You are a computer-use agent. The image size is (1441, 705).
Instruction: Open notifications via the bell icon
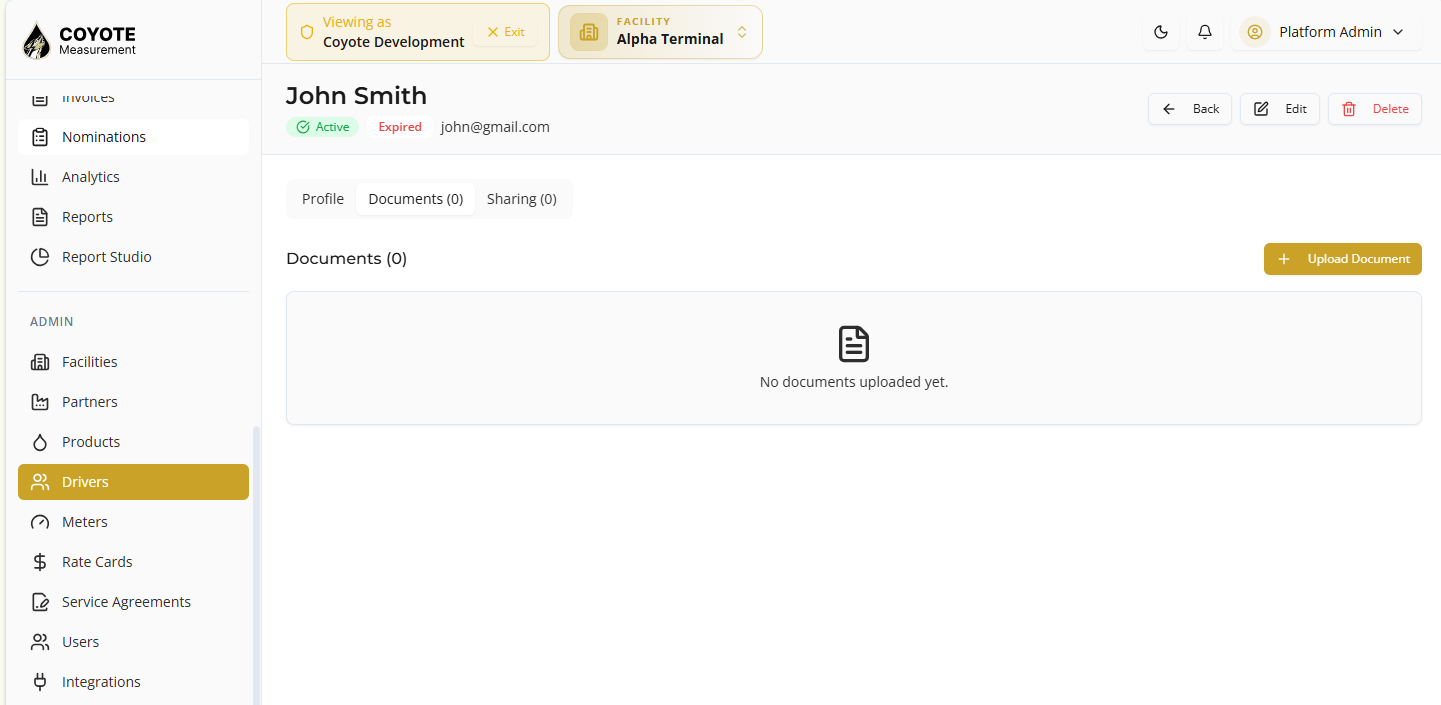click(x=1205, y=32)
